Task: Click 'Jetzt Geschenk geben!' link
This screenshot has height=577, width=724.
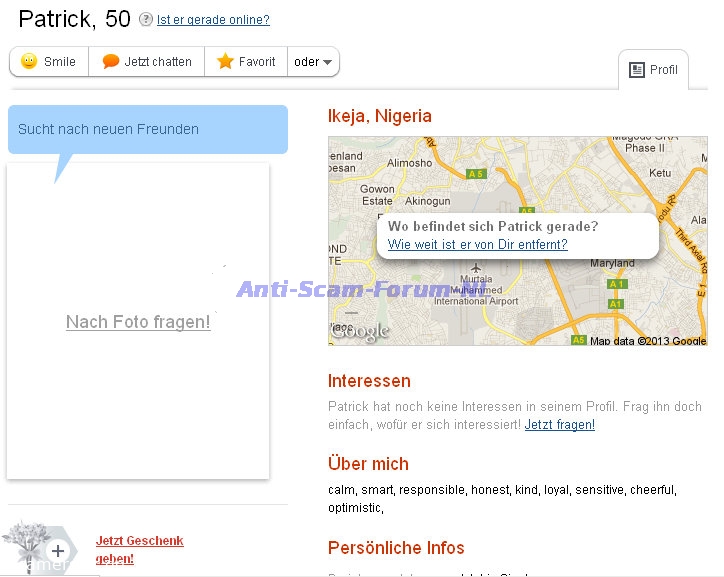Action: click(139, 549)
